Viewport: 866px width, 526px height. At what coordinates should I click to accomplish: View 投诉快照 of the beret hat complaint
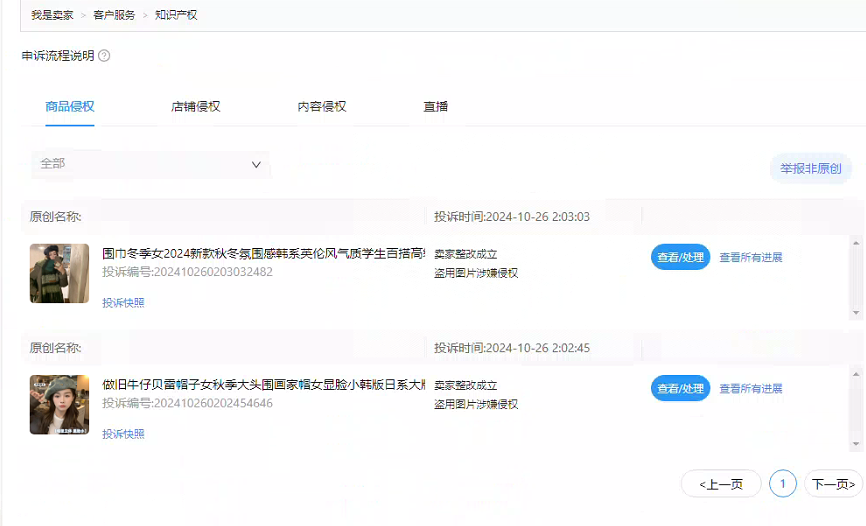123,434
